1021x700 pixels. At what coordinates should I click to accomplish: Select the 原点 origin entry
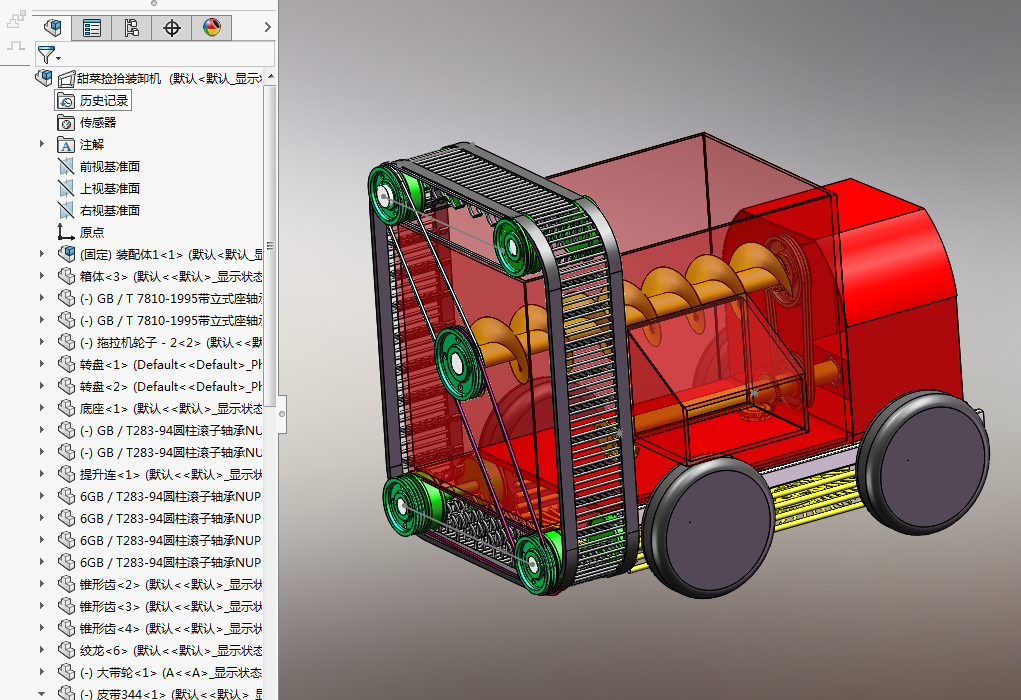92,232
